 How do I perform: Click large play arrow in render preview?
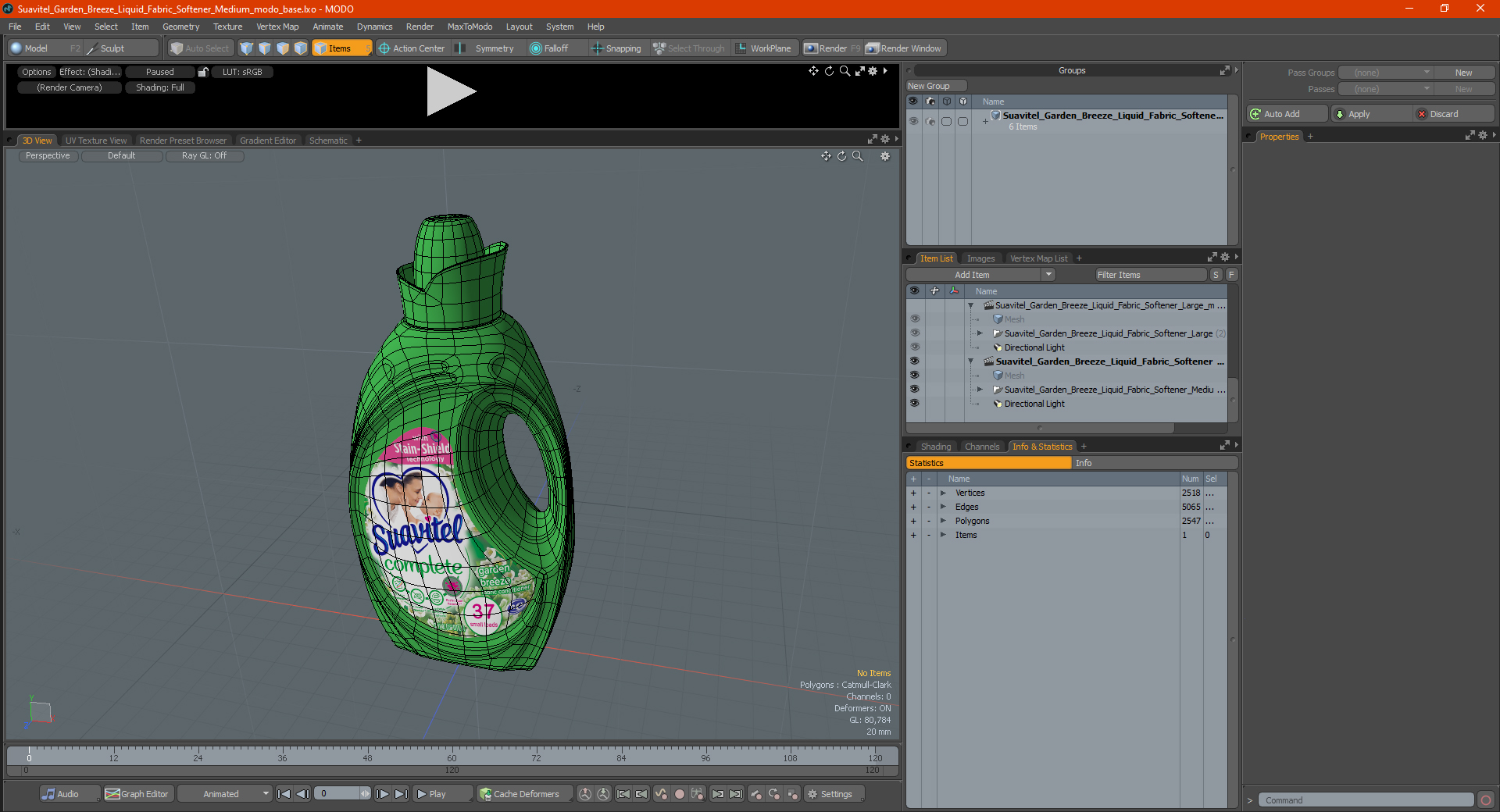pyautogui.click(x=451, y=92)
